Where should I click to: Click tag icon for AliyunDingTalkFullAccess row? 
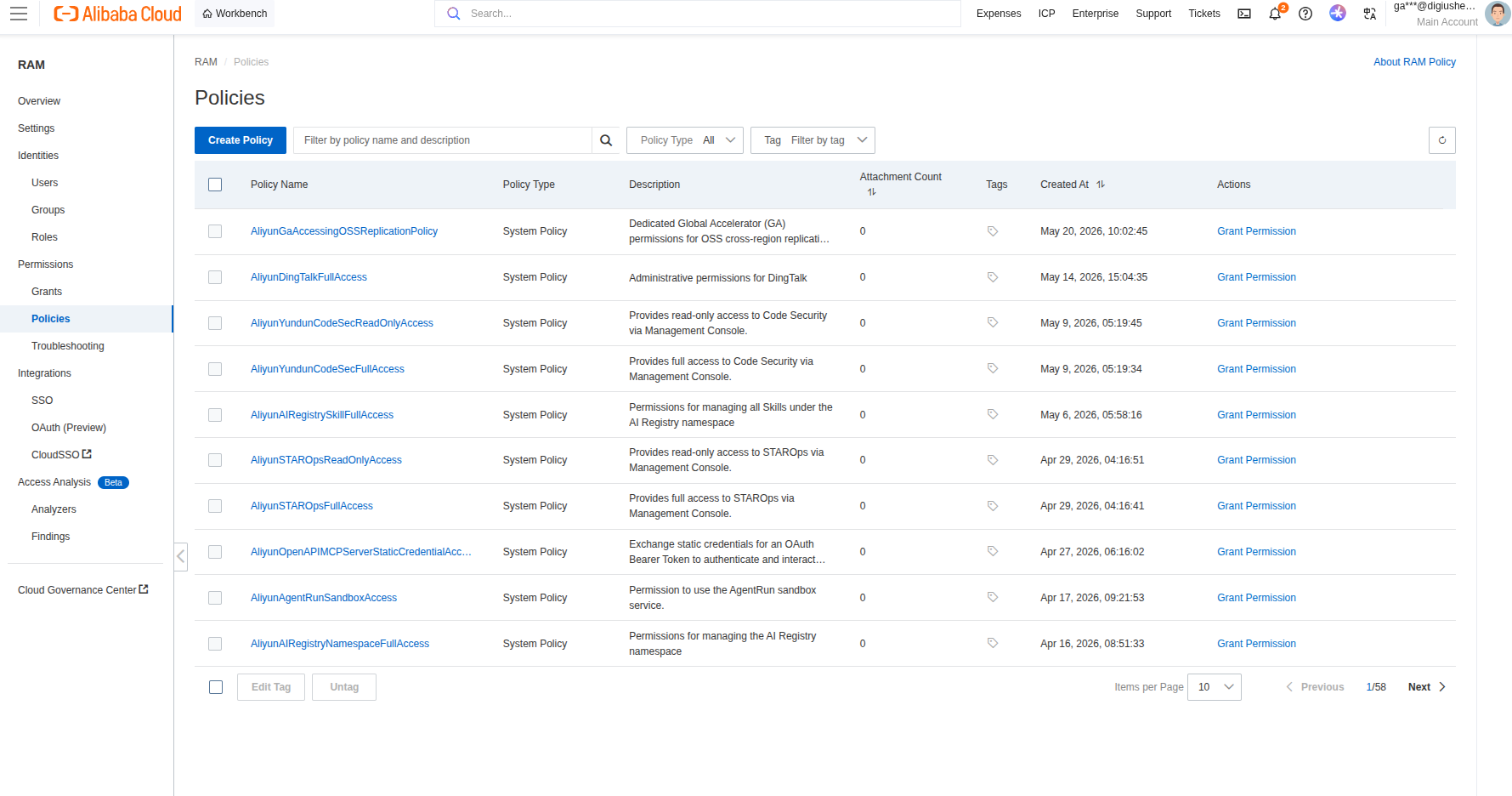(993, 277)
